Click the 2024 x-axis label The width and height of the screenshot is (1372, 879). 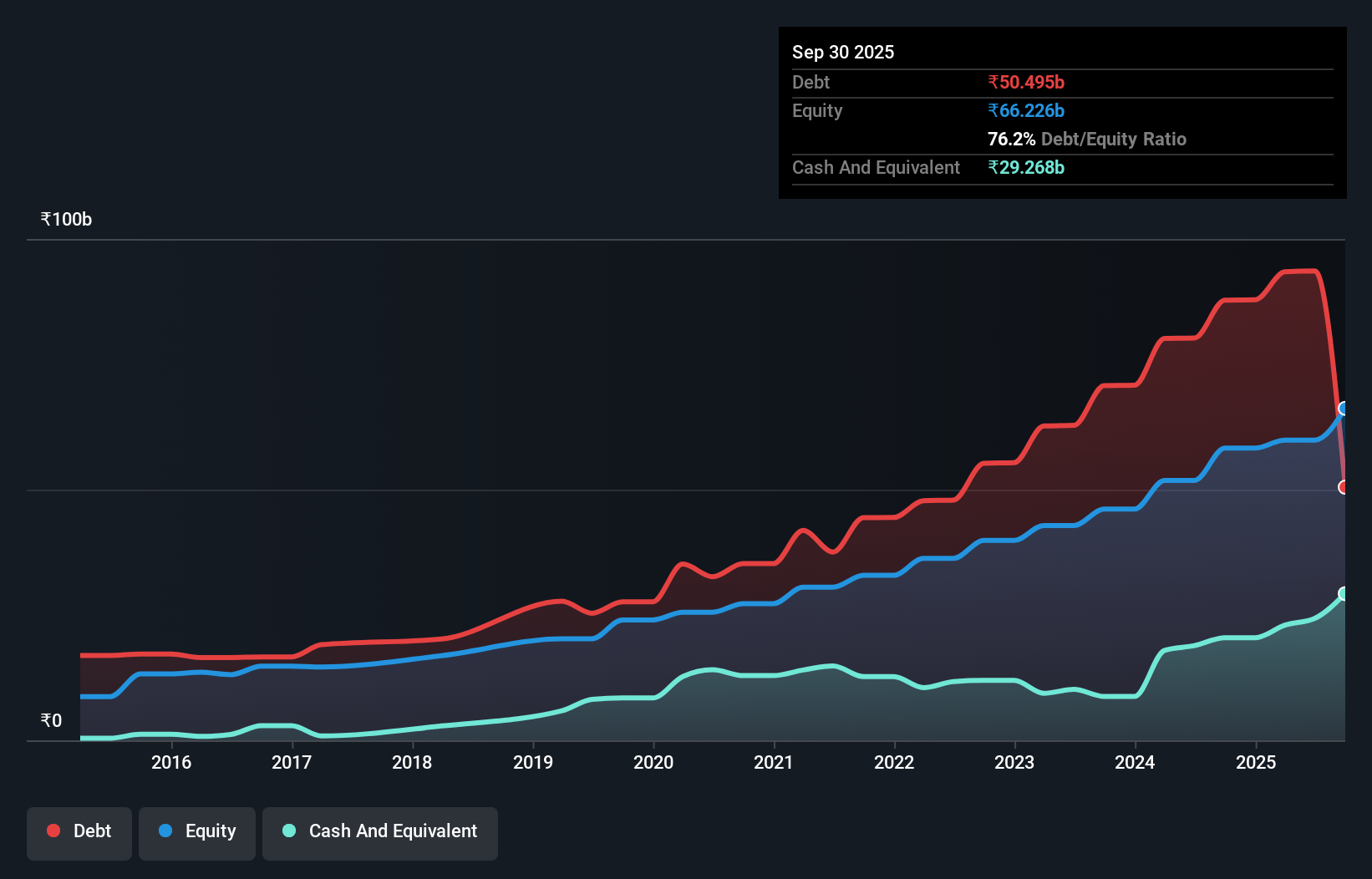click(x=1135, y=762)
